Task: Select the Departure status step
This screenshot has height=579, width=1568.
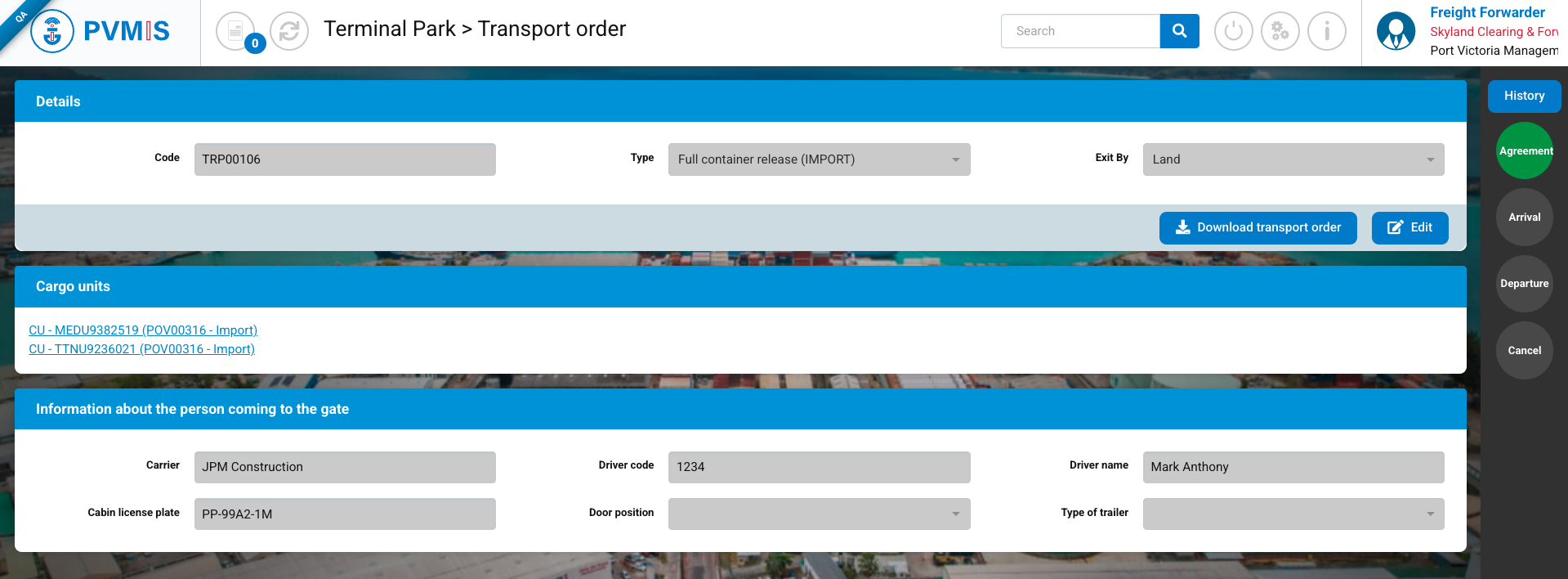Action: (x=1524, y=284)
